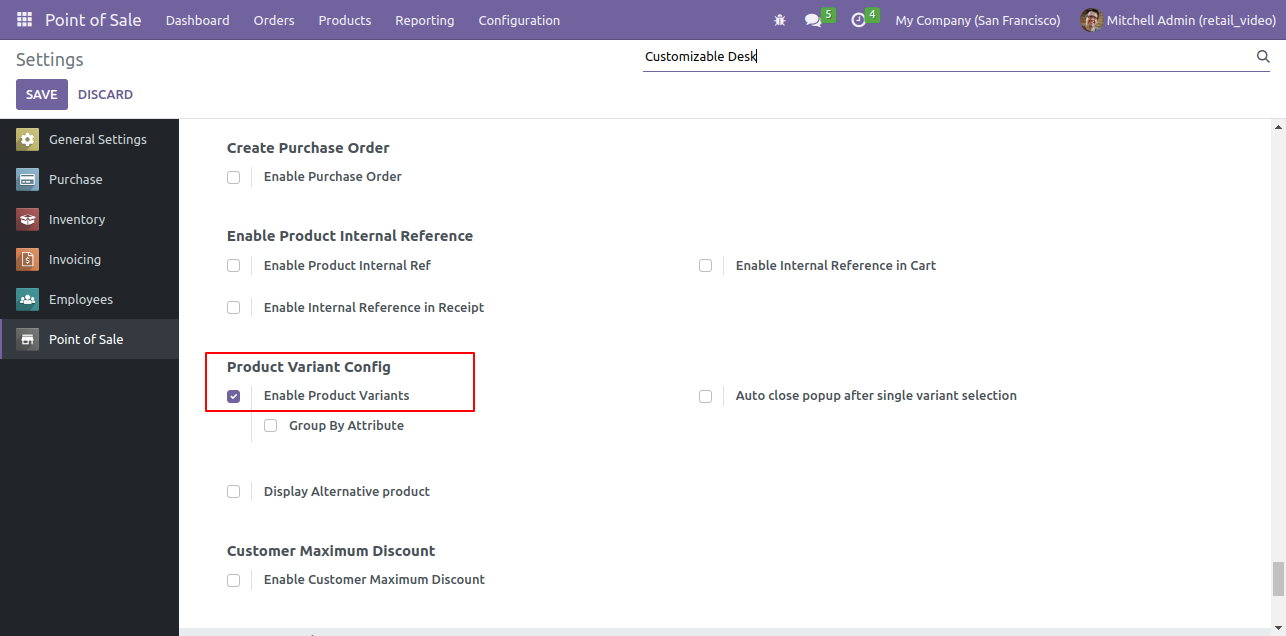Select the General Settings sidebar tab
Viewport: 1286px width, 636px height.
[x=89, y=140]
